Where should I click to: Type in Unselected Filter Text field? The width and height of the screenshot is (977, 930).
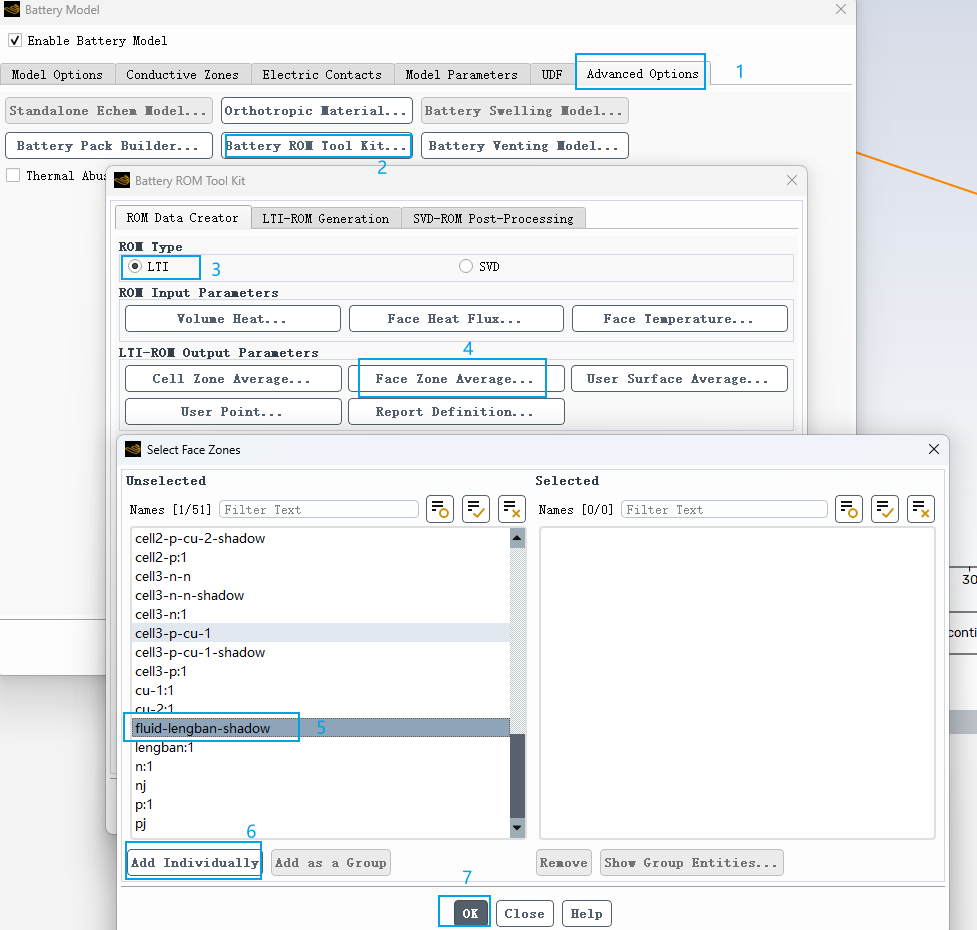[318, 509]
